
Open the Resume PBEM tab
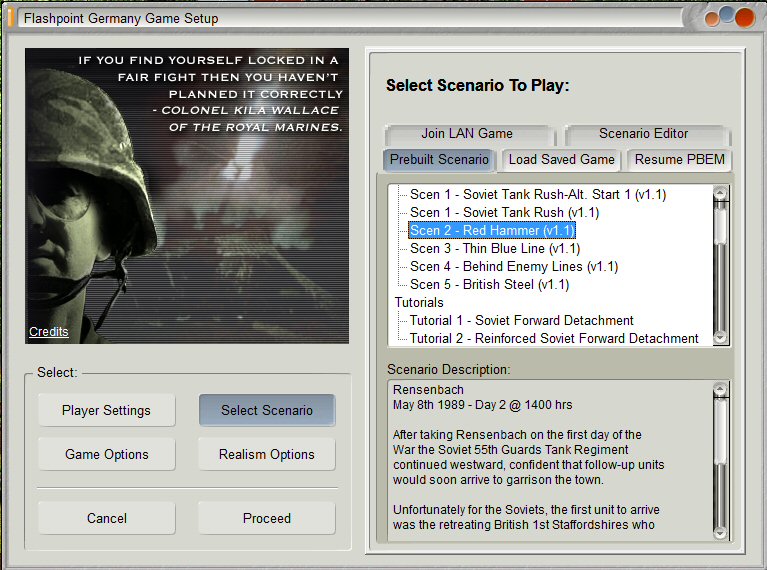679,160
